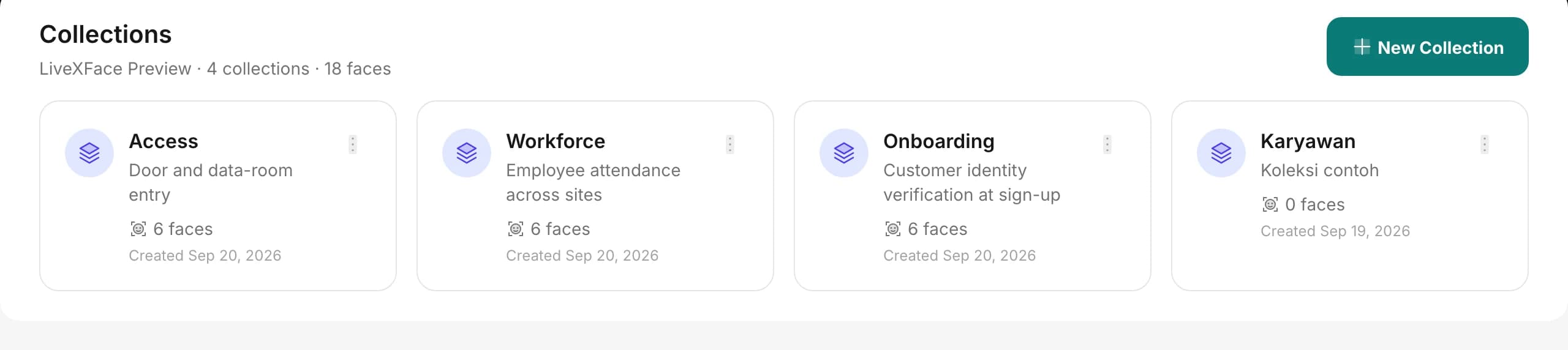Click the face icon beside Onboarding's 6 faces
The image size is (1568, 350).
893,229
